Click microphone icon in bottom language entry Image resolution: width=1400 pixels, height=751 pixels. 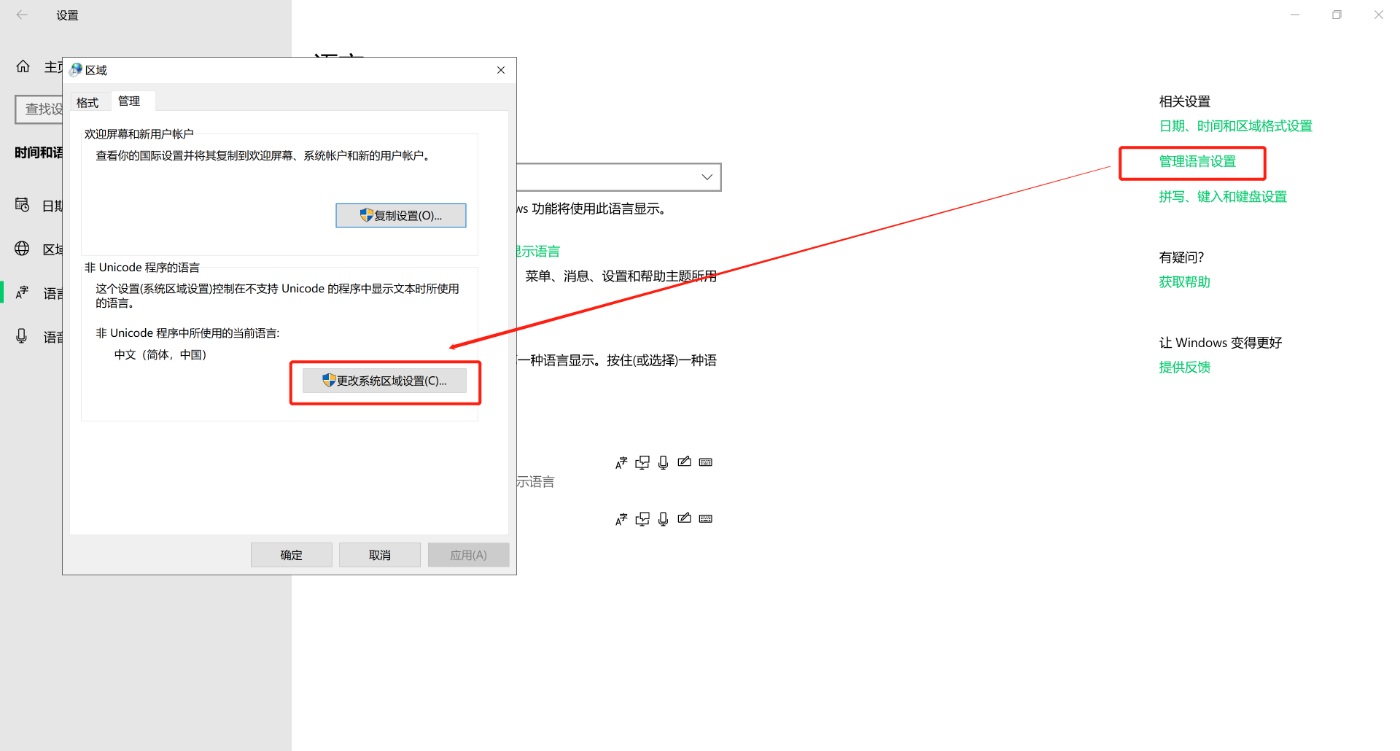pos(663,518)
